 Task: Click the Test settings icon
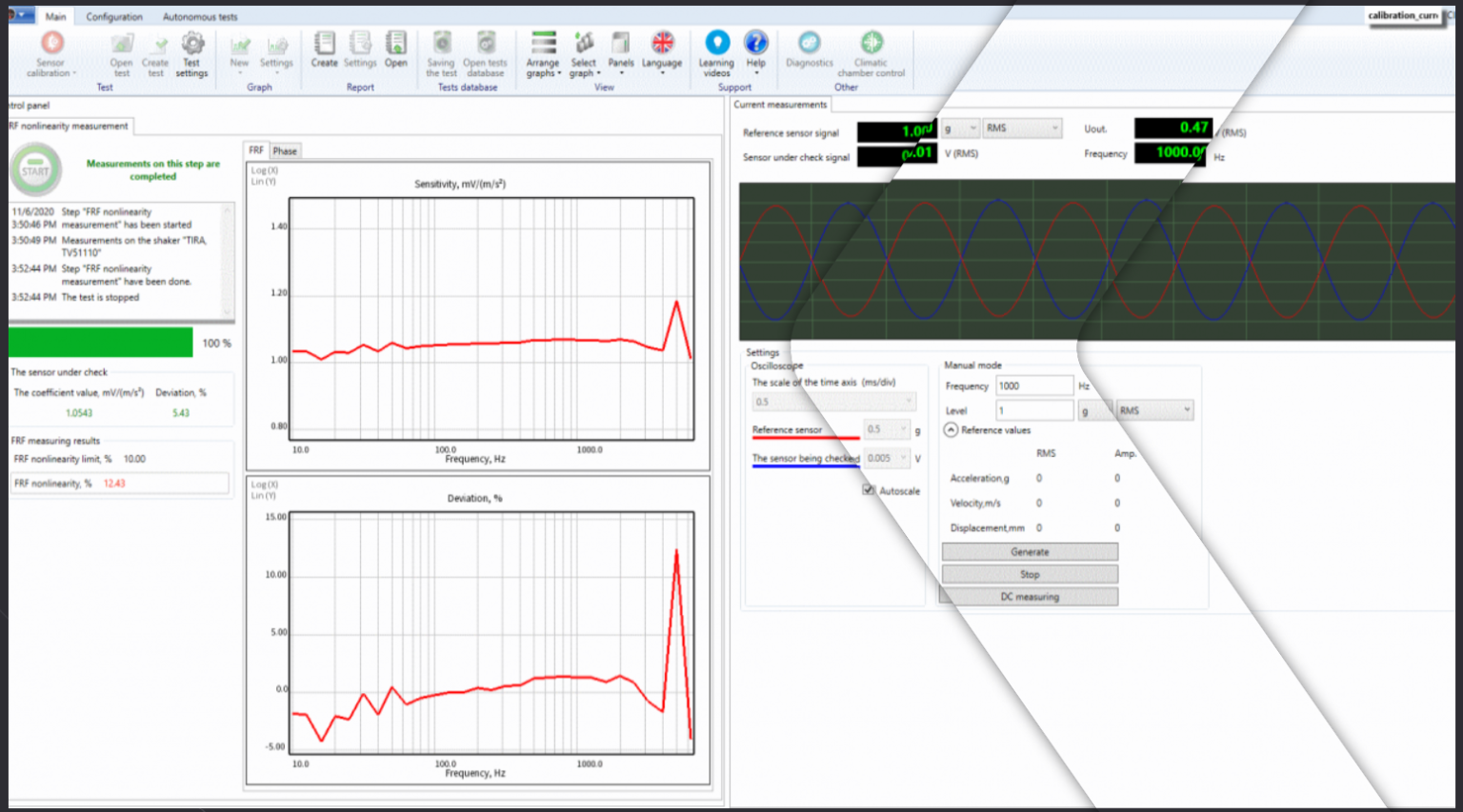[190, 54]
